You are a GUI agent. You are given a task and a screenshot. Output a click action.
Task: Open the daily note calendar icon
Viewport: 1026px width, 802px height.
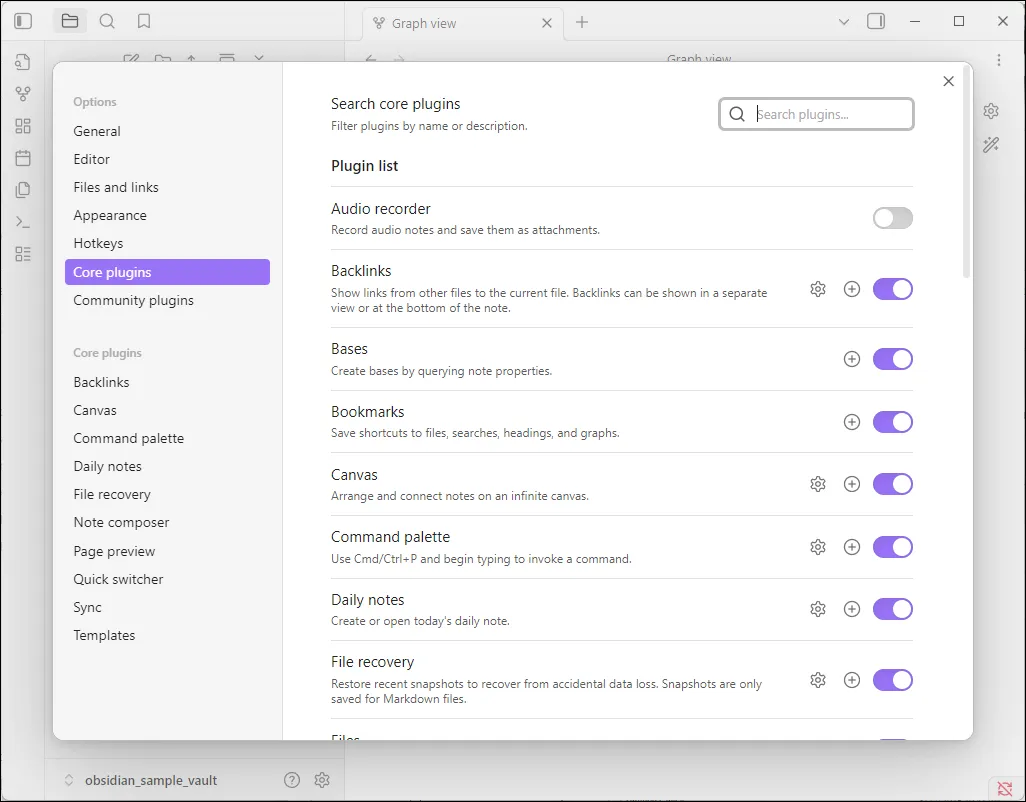tap(22, 158)
